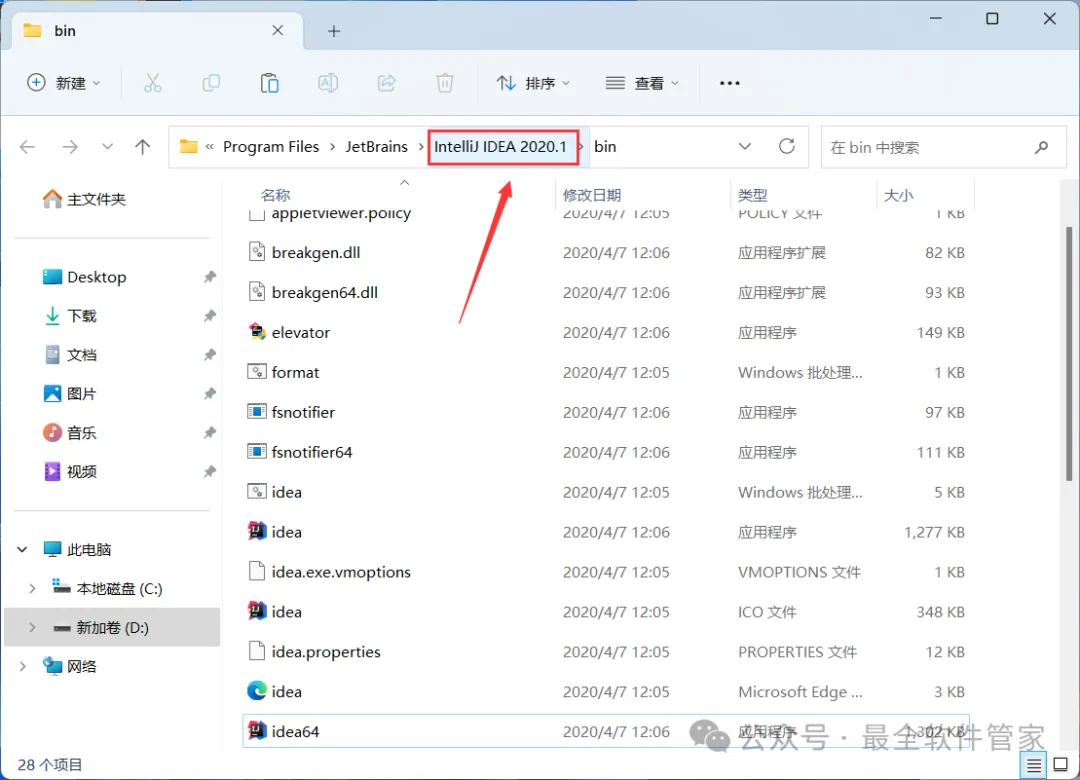Click the Delete trash bin icon
The height and width of the screenshot is (780, 1080).
[x=445, y=83]
